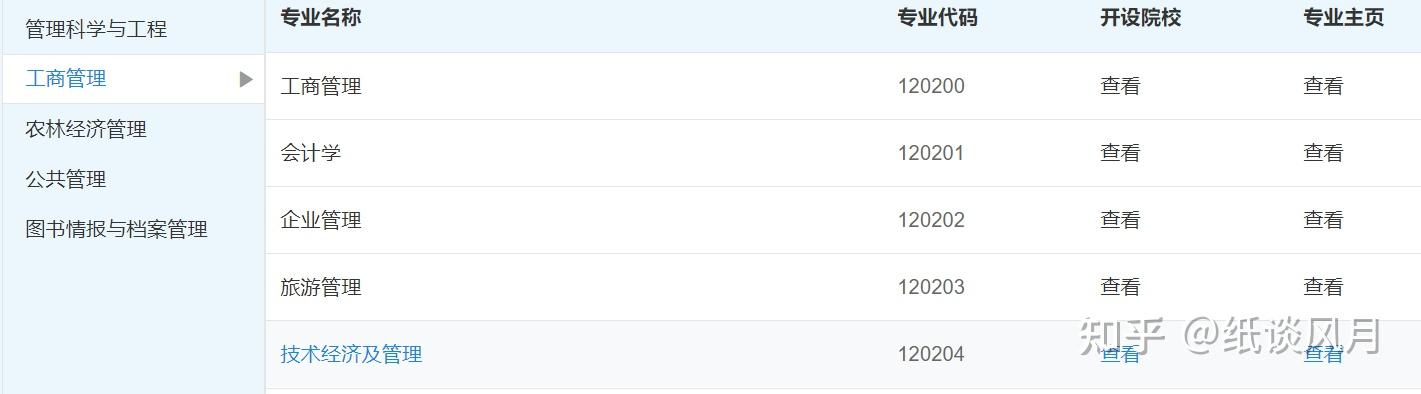Open the major homepage for 技术经济及管理
The width and height of the screenshot is (1421, 394).
1323,354
